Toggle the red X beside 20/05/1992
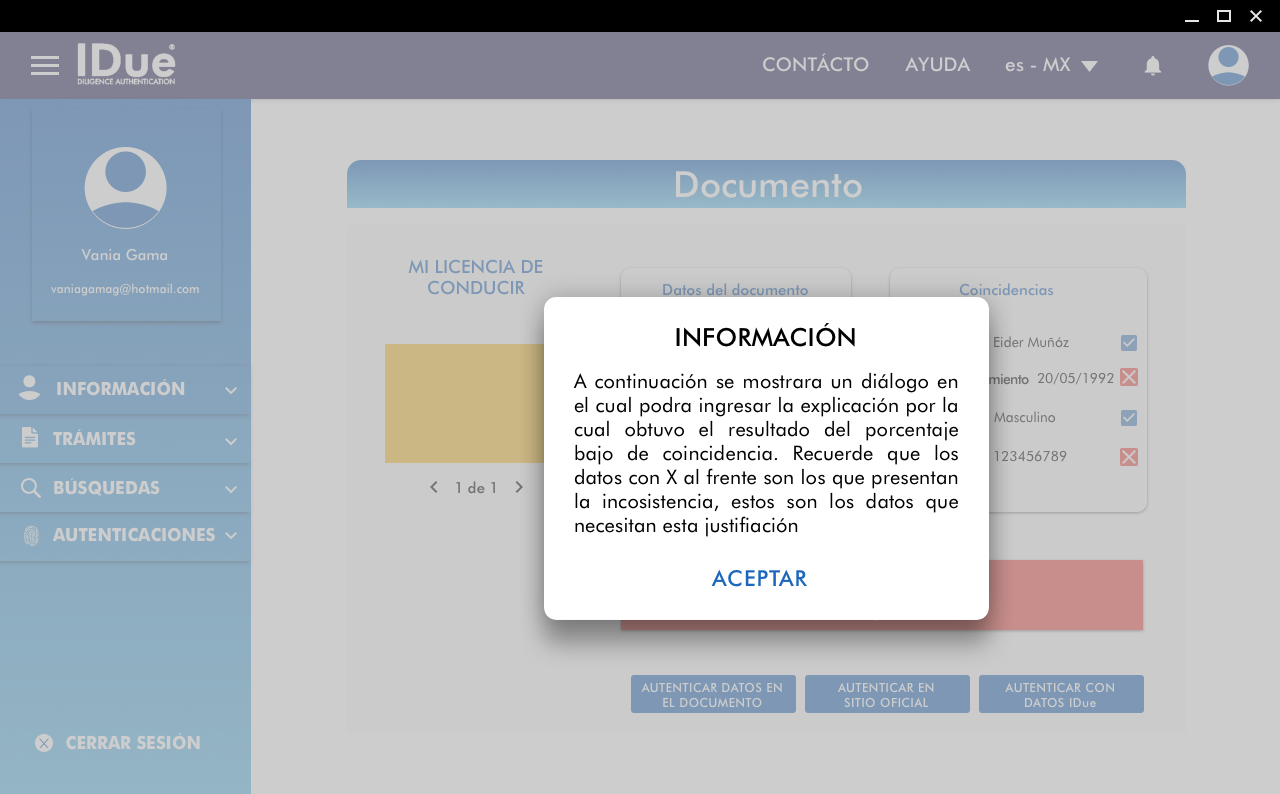The image size is (1280, 794). [x=1129, y=377]
